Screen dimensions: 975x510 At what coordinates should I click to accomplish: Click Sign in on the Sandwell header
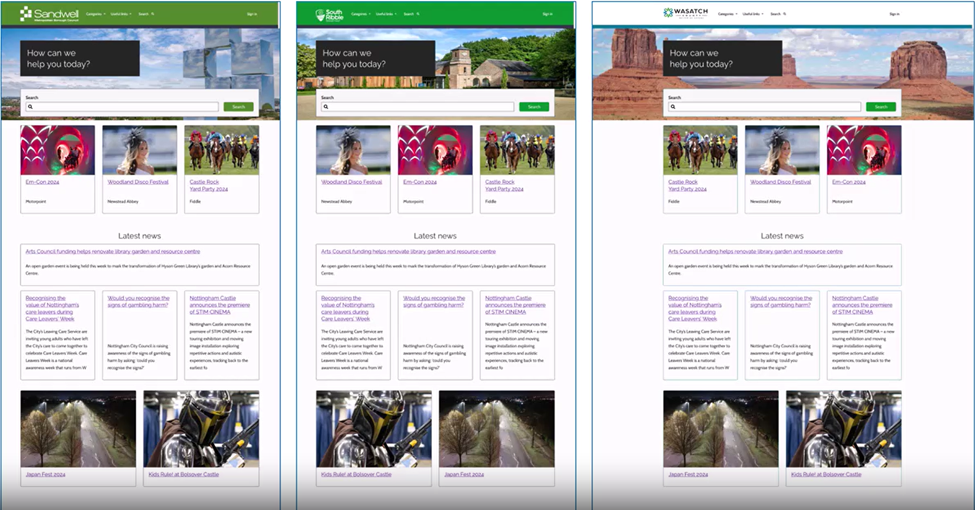pyautogui.click(x=252, y=14)
